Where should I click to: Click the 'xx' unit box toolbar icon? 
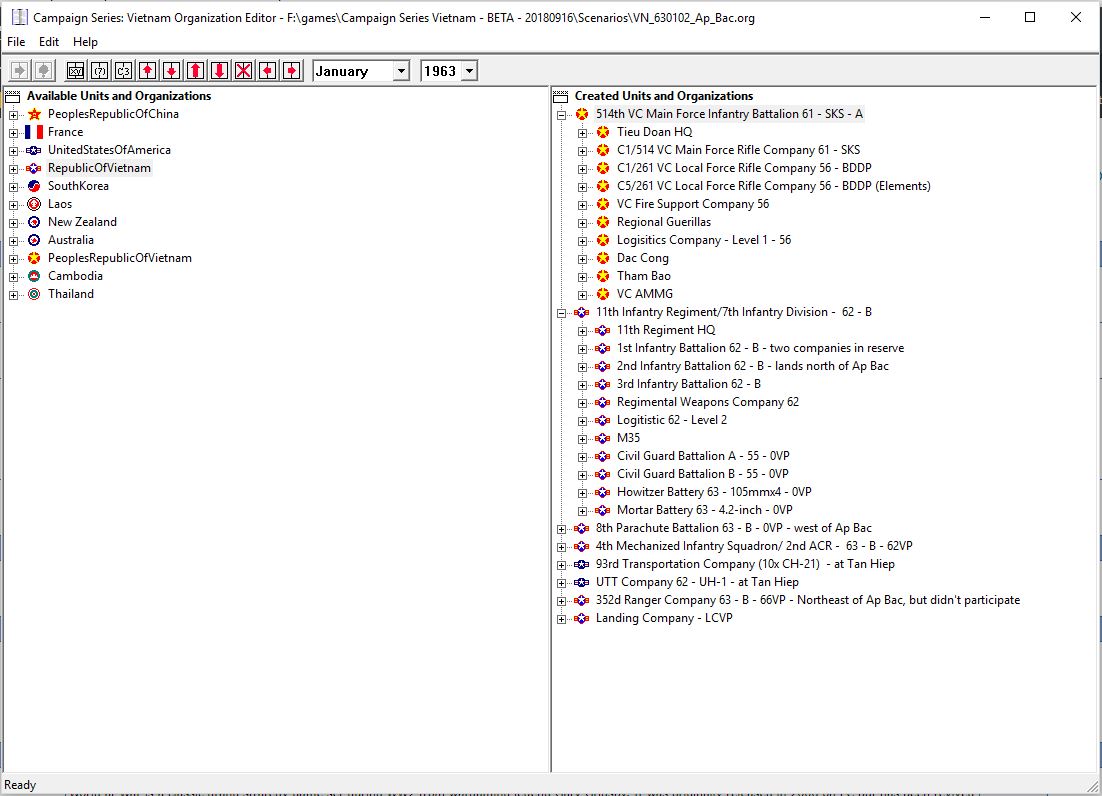(75, 71)
